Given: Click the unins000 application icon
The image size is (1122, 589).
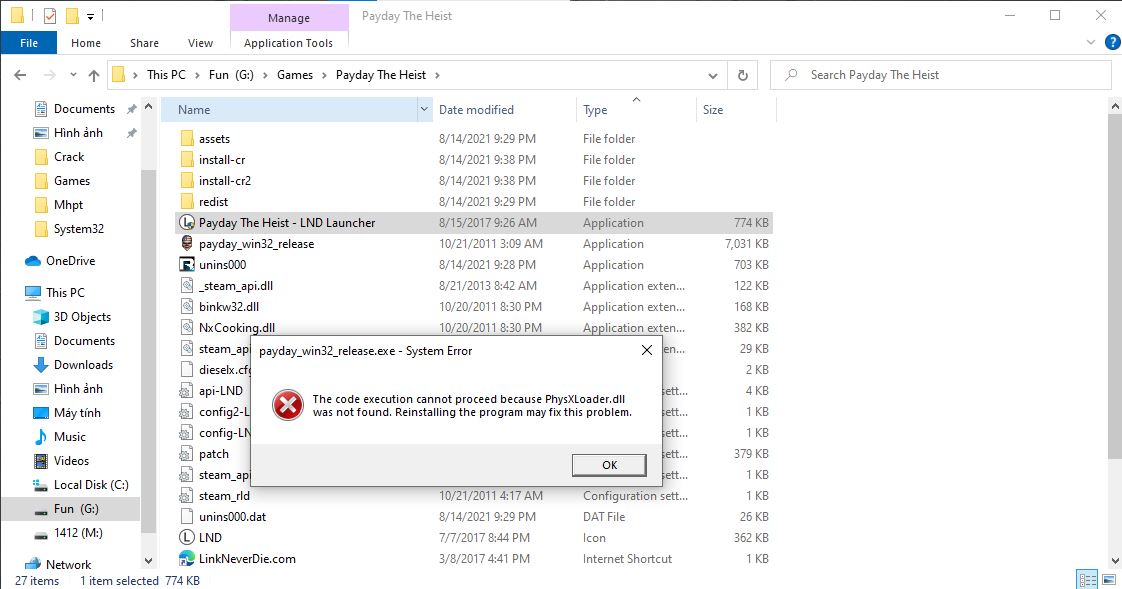Looking at the screenshot, I should click(x=187, y=265).
